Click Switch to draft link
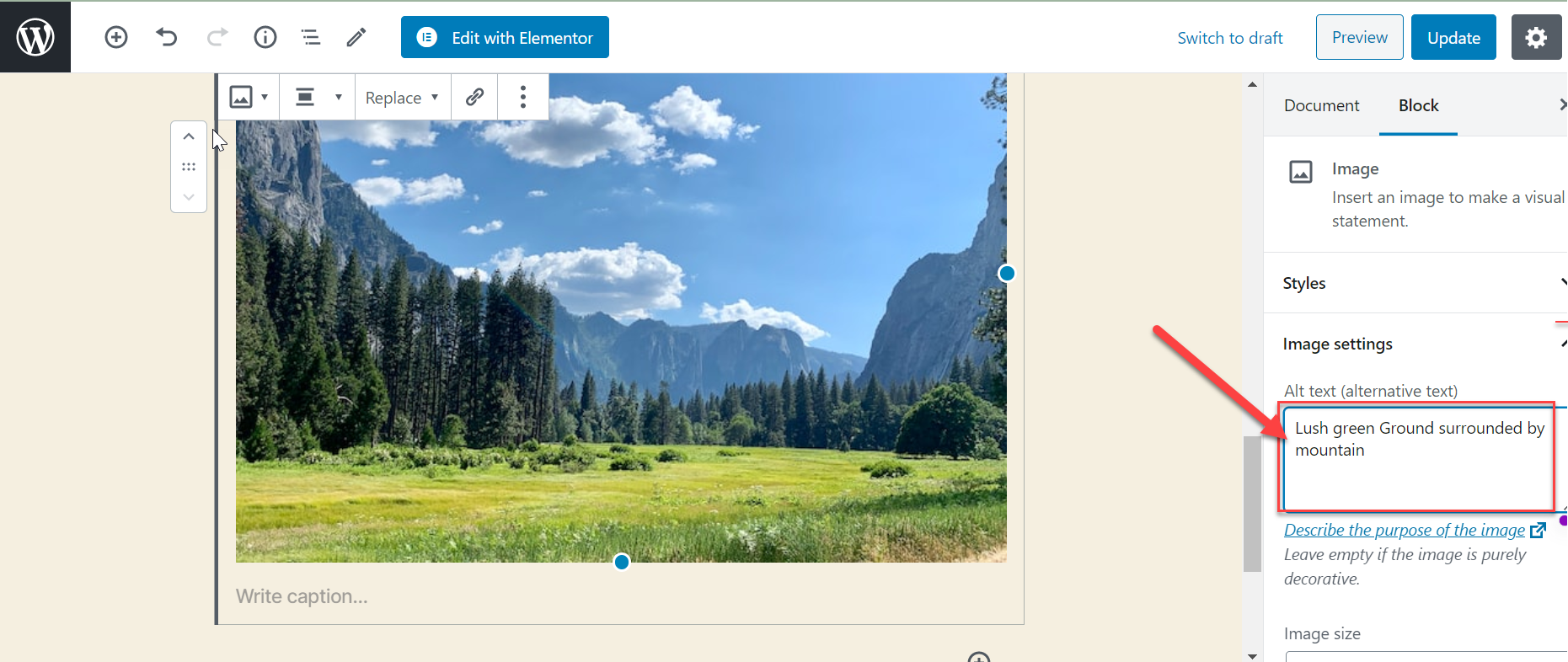 1229,38
